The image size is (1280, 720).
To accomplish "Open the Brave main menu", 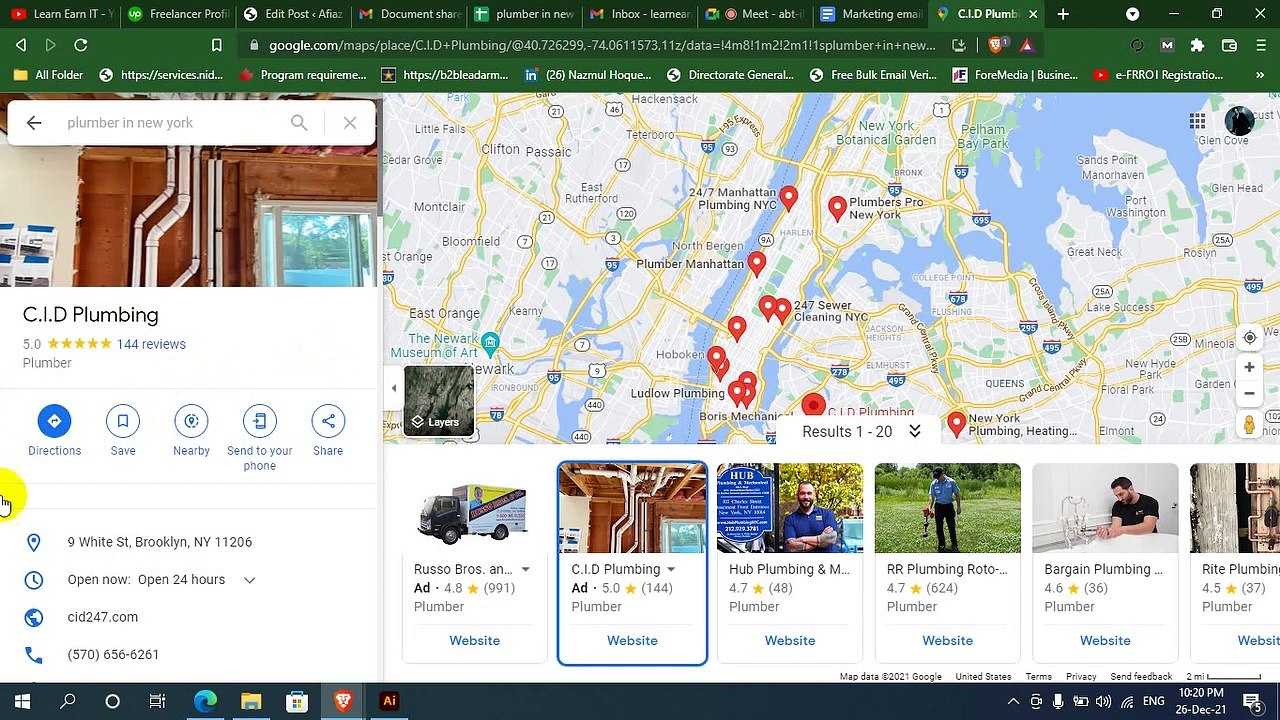I will [1261, 45].
